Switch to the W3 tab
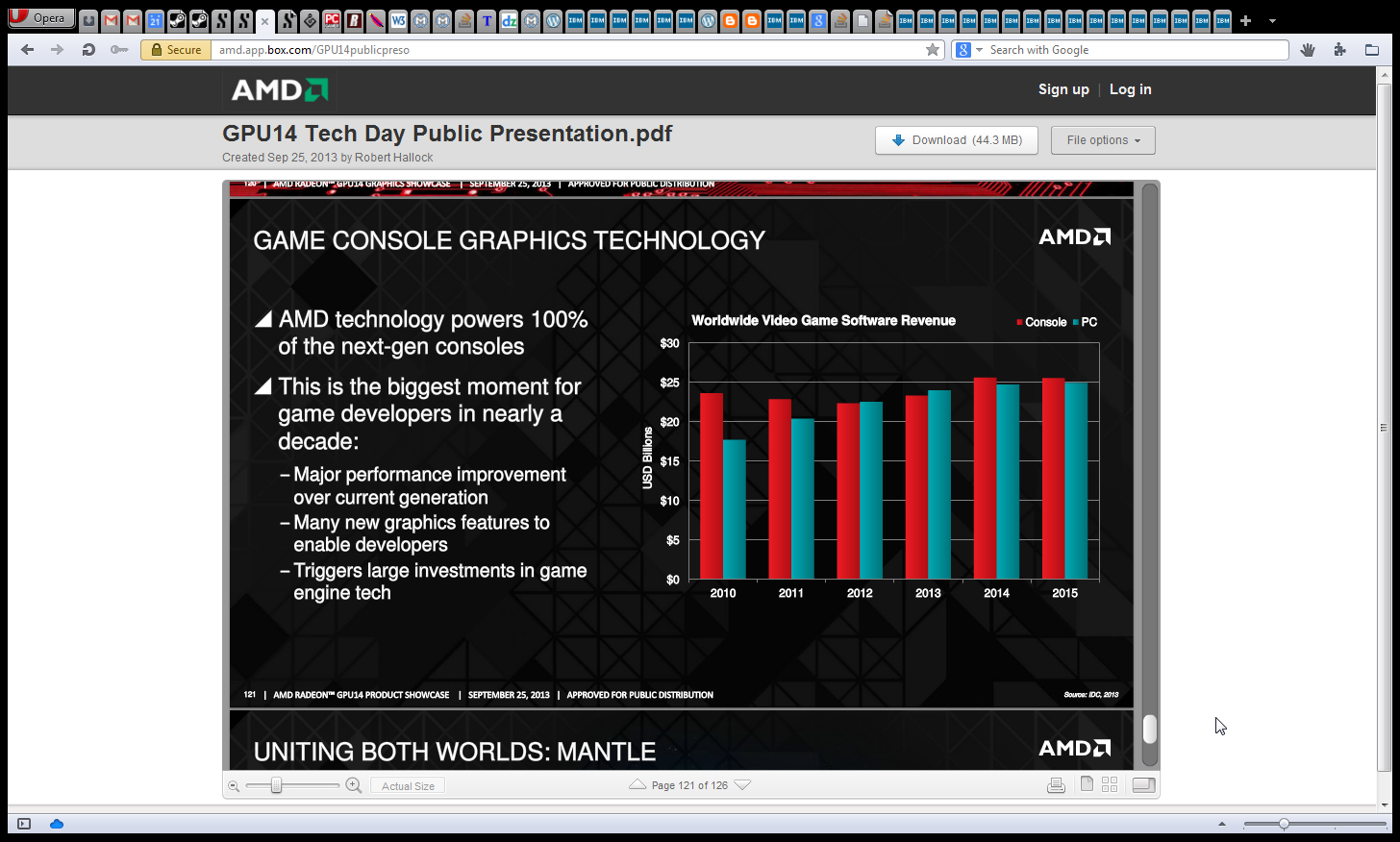 point(398,20)
